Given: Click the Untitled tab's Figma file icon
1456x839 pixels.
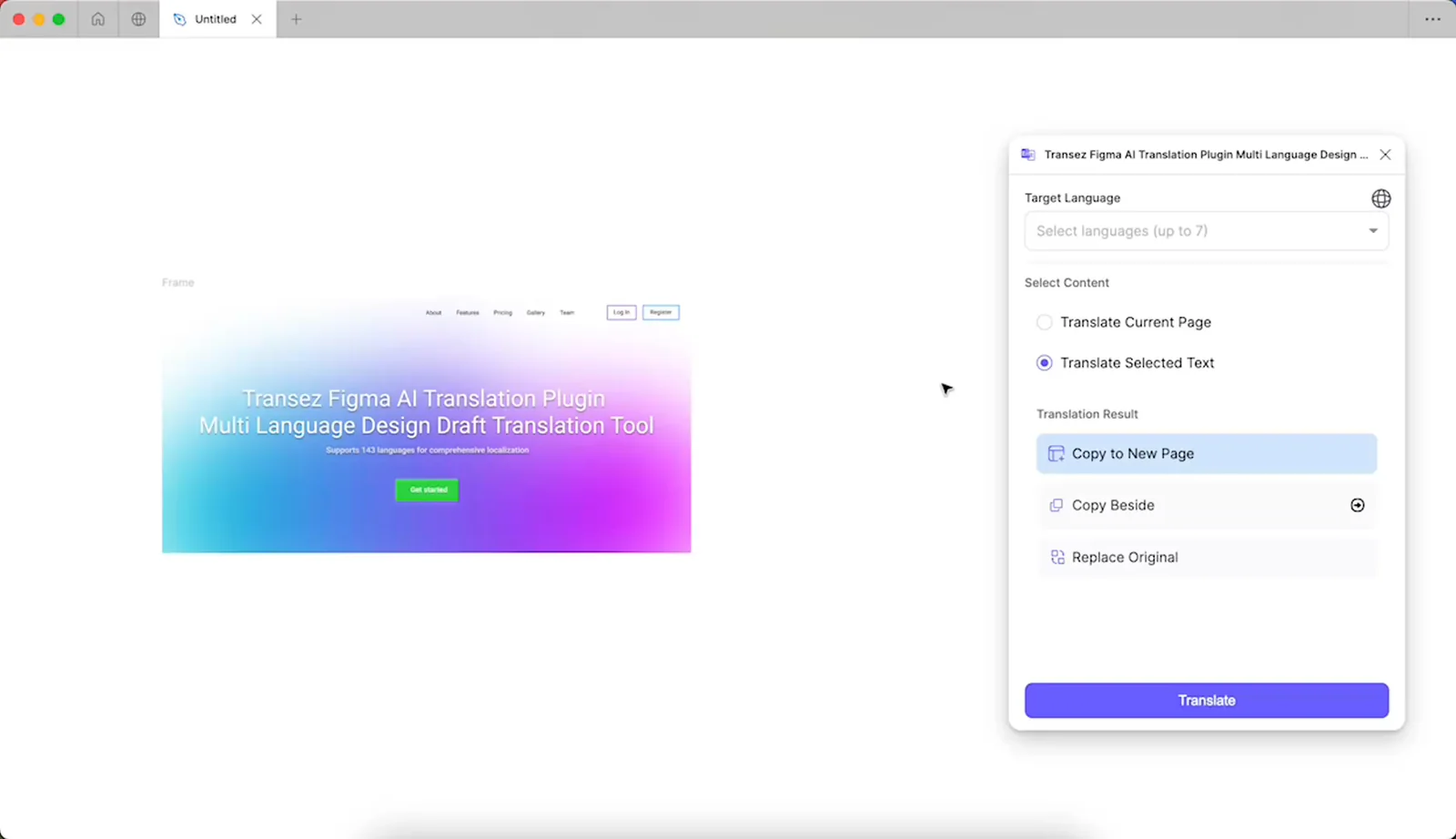Looking at the screenshot, I should 179,19.
